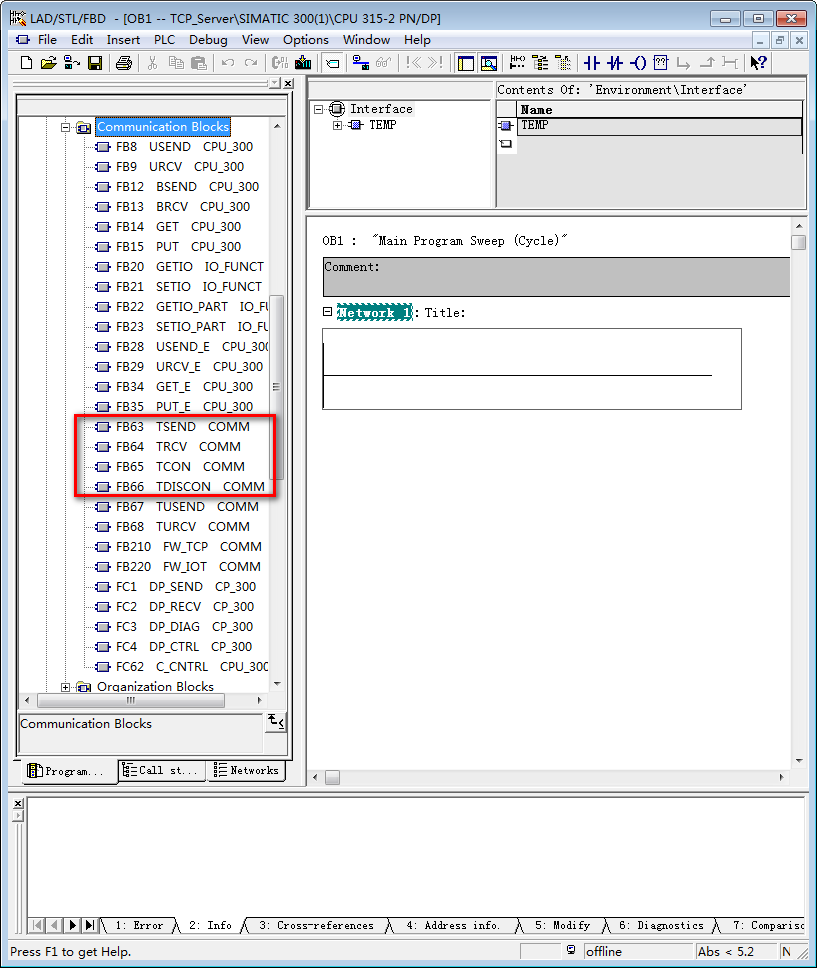Click the Close branch toolbar icon

[x=707, y=62]
